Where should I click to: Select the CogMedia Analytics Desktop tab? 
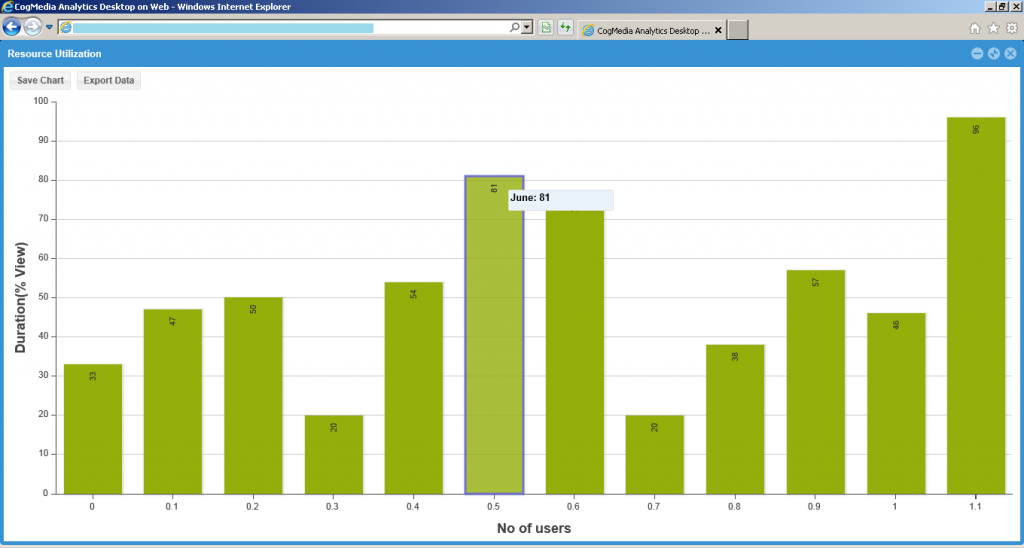coord(645,30)
